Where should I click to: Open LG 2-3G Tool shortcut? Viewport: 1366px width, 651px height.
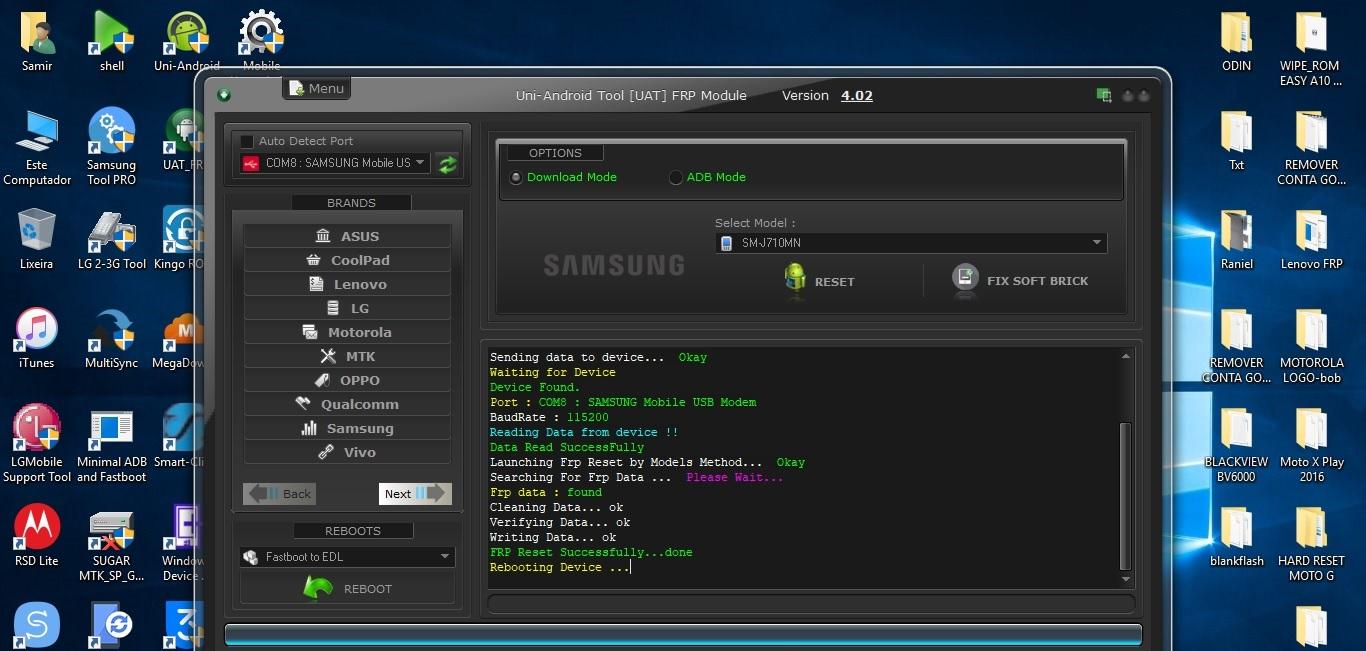pos(112,241)
